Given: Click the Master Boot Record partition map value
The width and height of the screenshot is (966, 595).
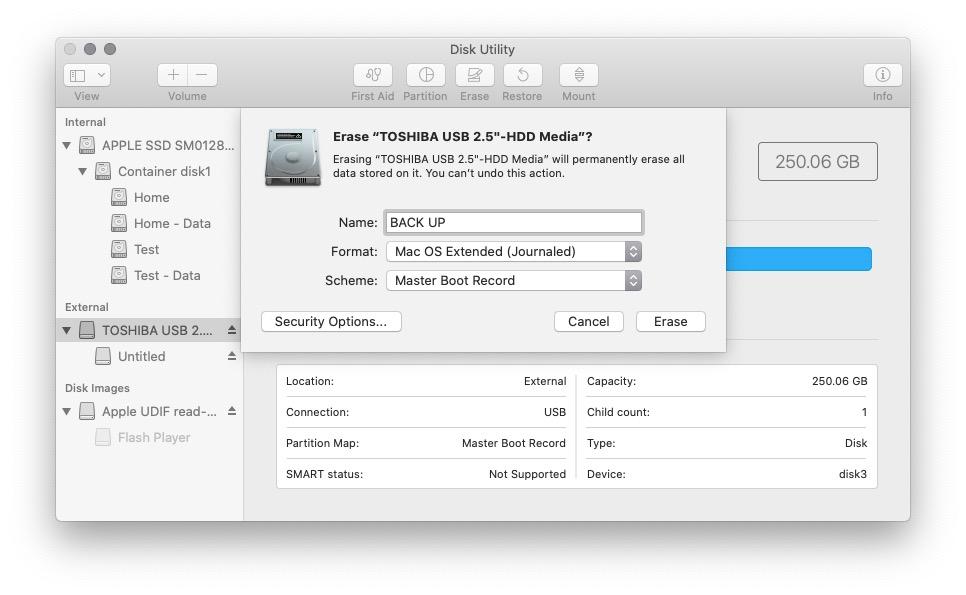Looking at the screenshot, I should [514, 443].
